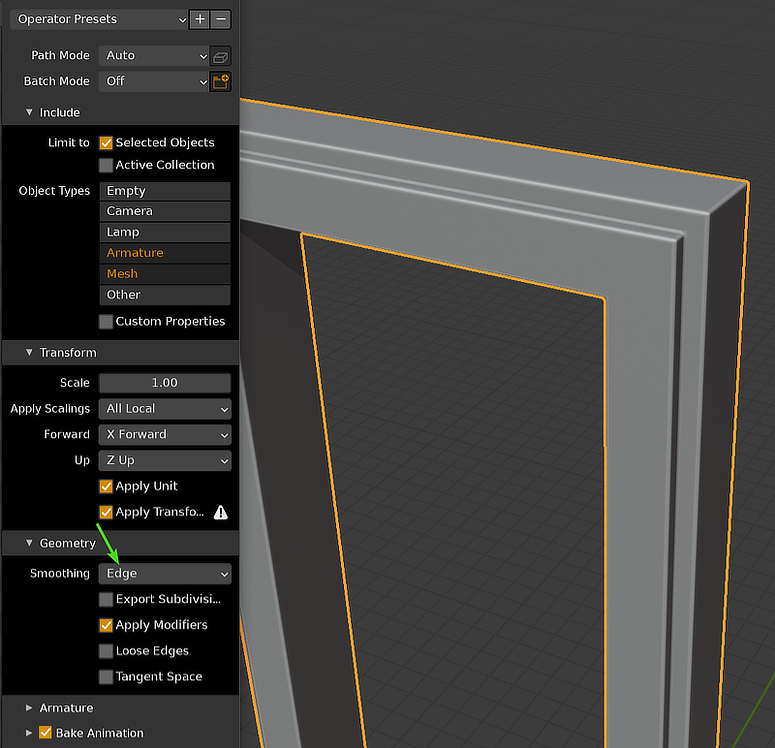The height and width of the screenshot is (748, 775).
Task: Disable the Selected Objects checkbox
Action: [x=106, y=143]
